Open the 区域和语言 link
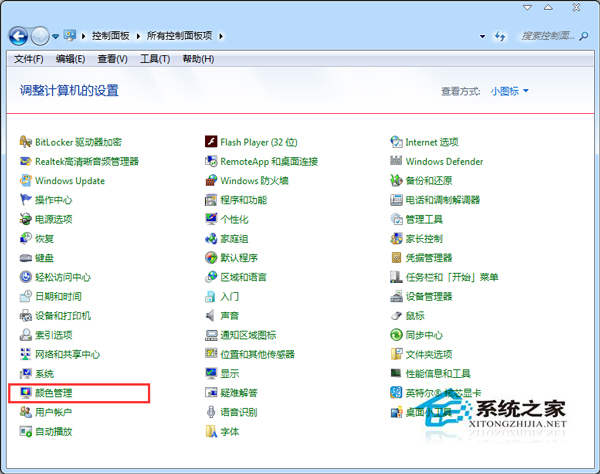 tap(243, 277)
